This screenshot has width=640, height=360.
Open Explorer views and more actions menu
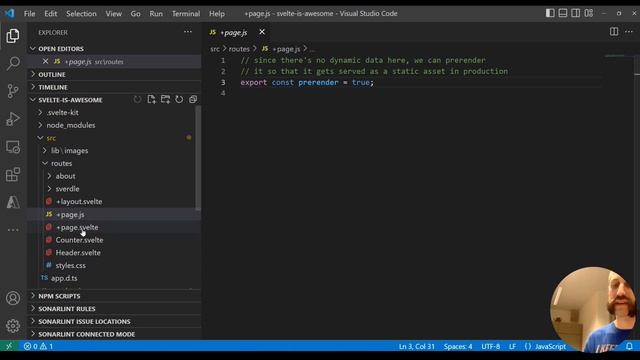coord(188,32)
